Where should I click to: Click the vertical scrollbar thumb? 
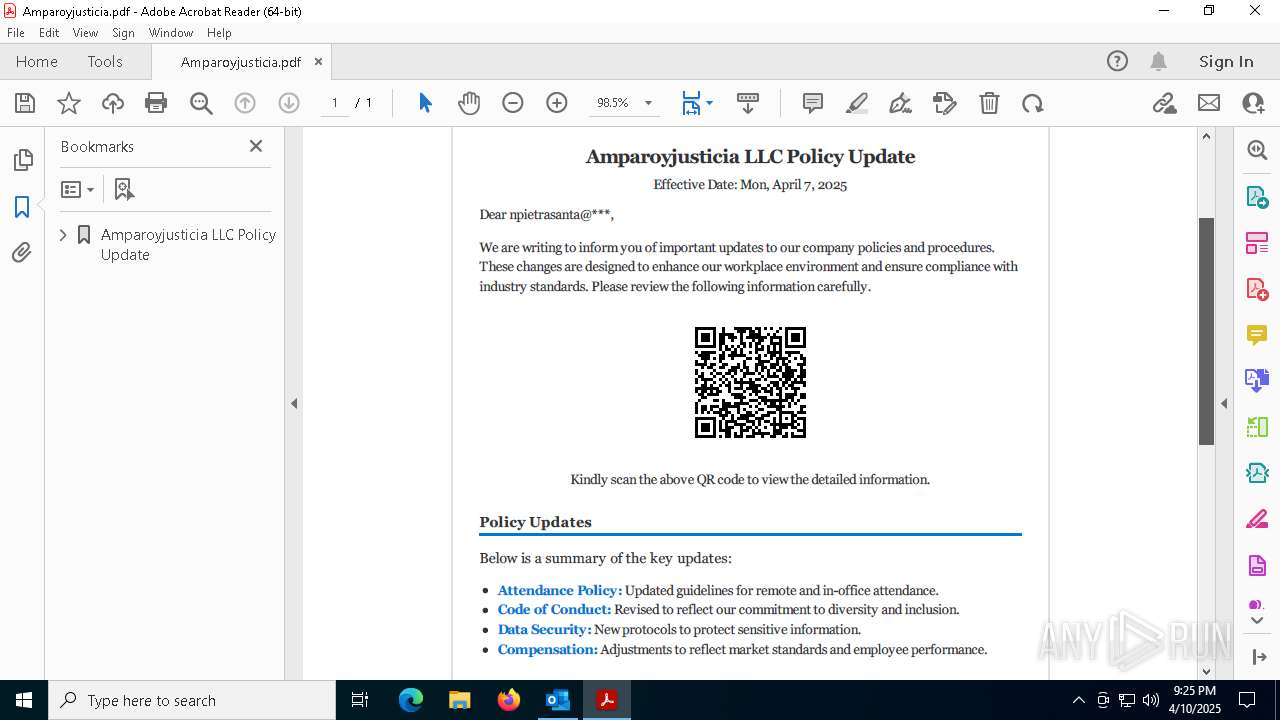point(1206,331)
